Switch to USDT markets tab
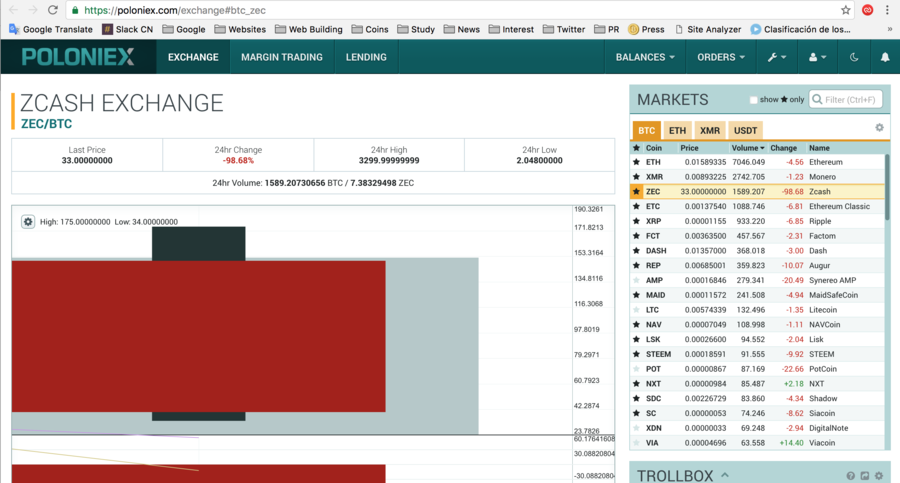The height and width of the screenshot is (483, 900). (745, 130)
